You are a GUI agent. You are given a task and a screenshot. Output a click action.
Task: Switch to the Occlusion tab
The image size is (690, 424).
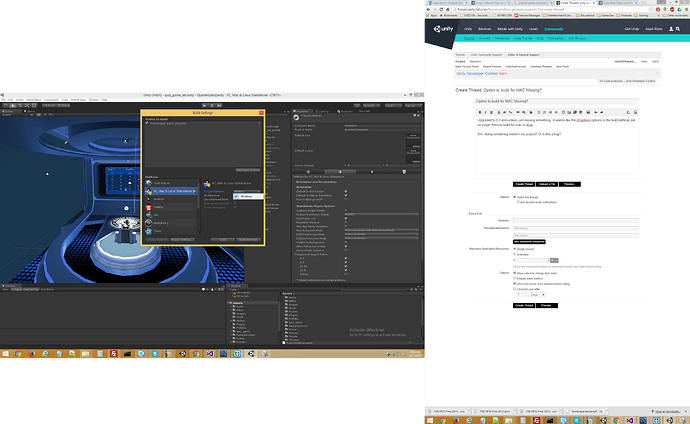pos(345,111)
